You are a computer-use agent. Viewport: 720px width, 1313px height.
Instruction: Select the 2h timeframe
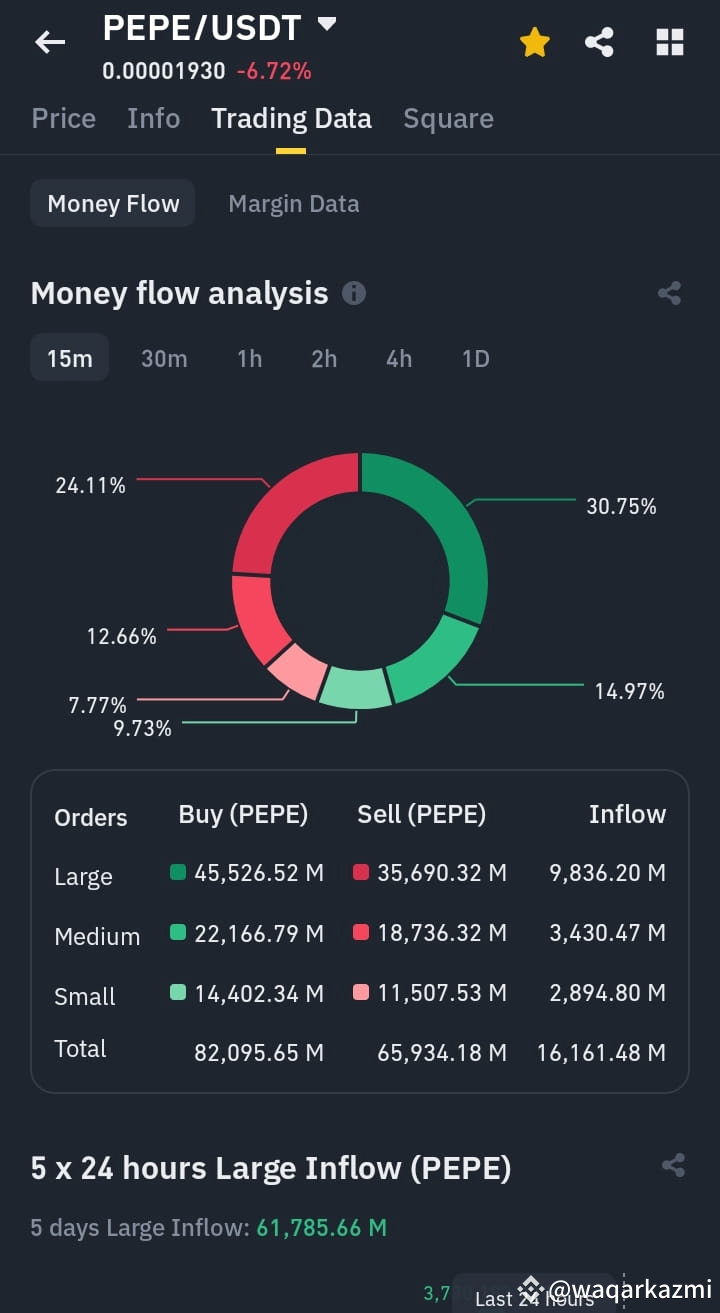pos(324,358)
